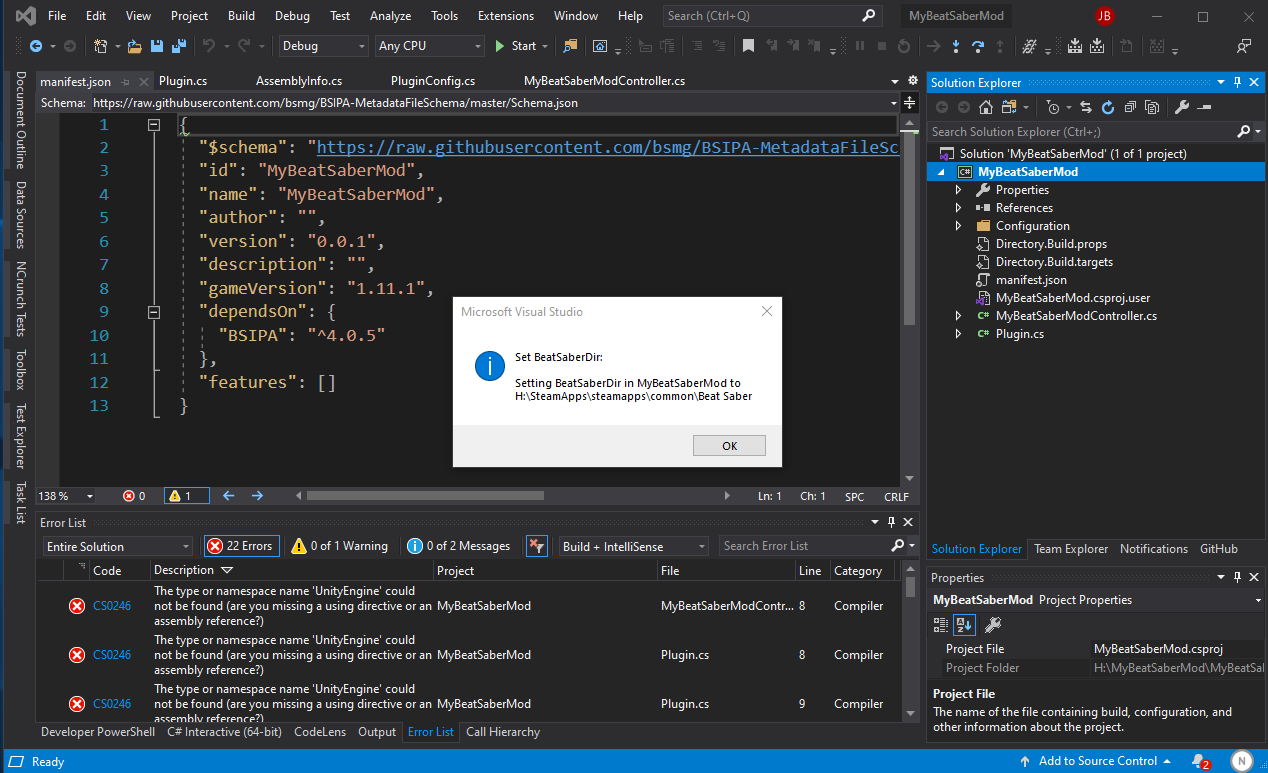Collapse the dependsOn block at line 9
This screenshot has height=773, width=1268.
(154, 312)
